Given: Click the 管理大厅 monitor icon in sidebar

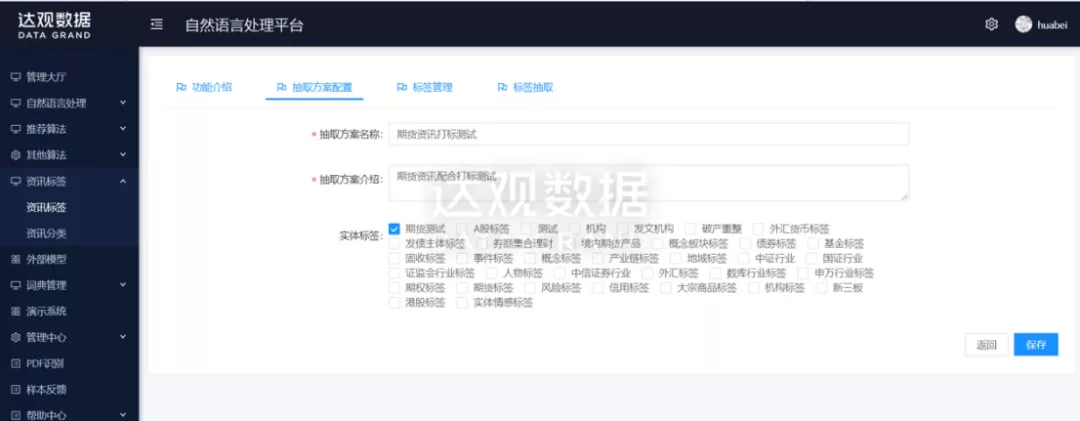Looking at the screenshot, I should [15, 77].
